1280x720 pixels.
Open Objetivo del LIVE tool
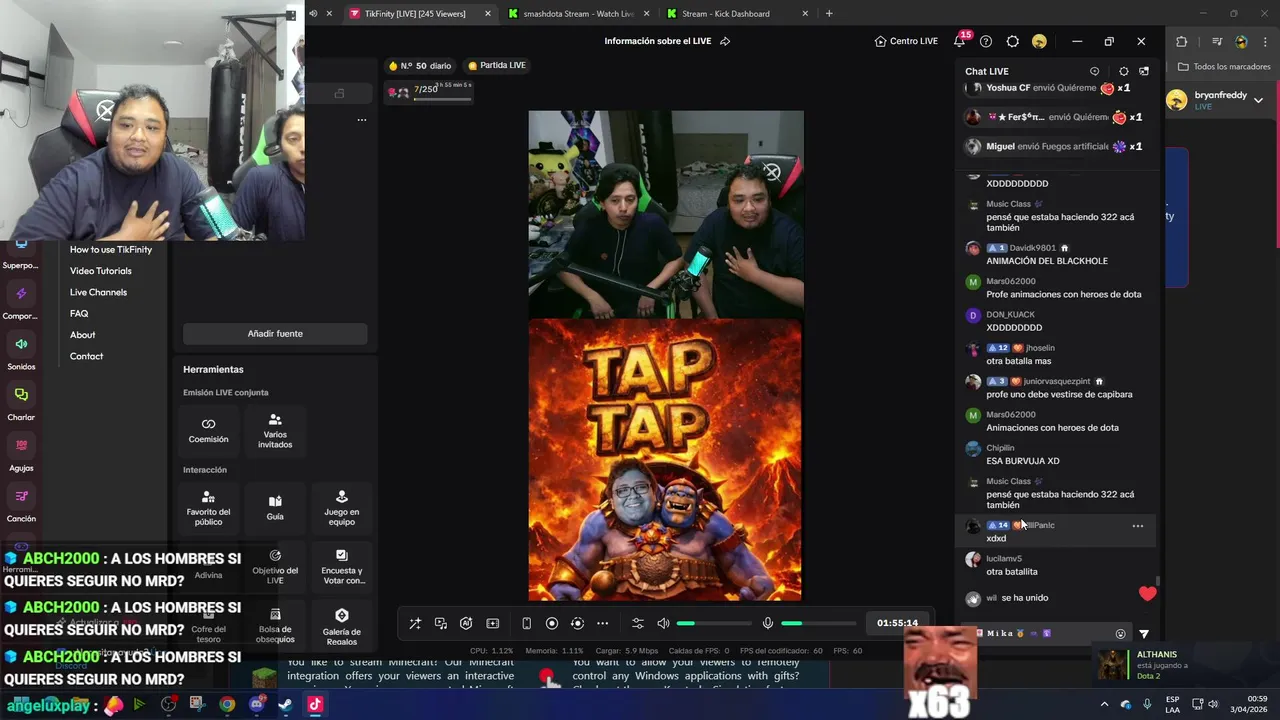click(x=275, y=566)
